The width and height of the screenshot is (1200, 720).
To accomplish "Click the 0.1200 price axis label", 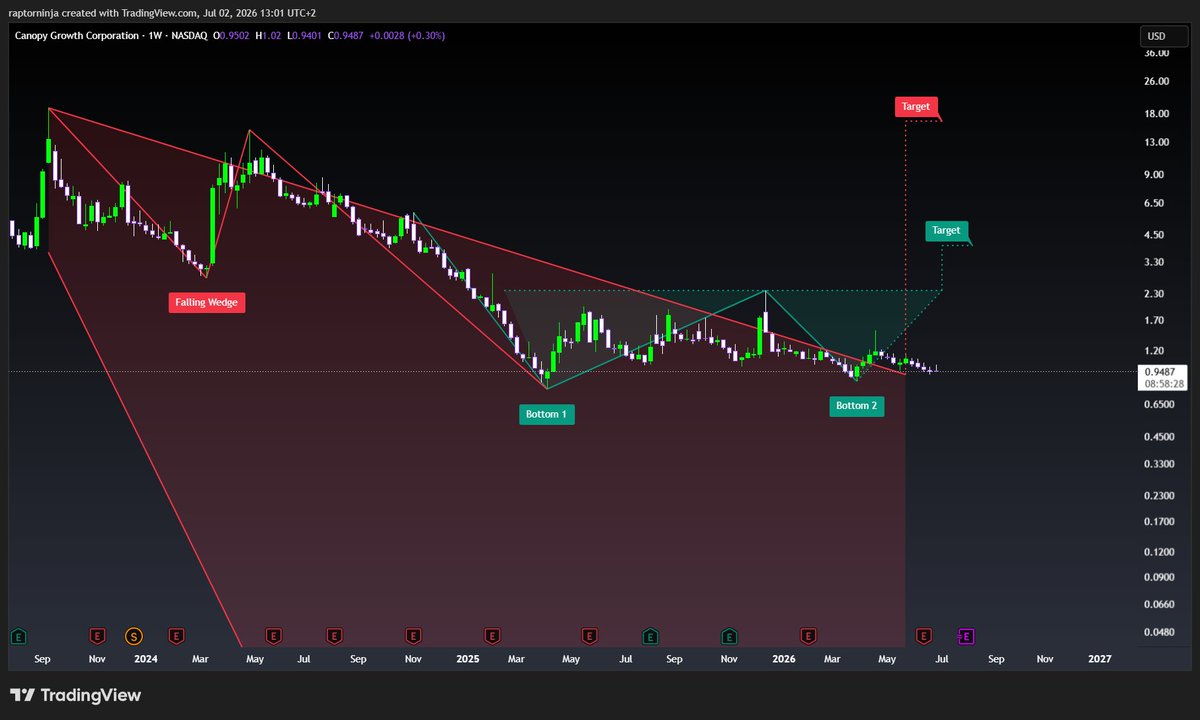I will [1160, 552].
